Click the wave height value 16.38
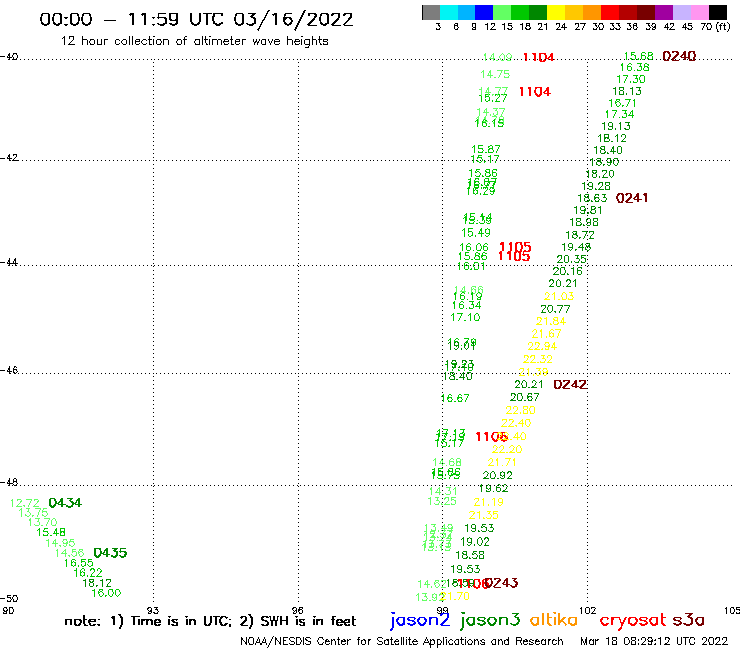Viewport: 740px width, 650px height. 635,68
